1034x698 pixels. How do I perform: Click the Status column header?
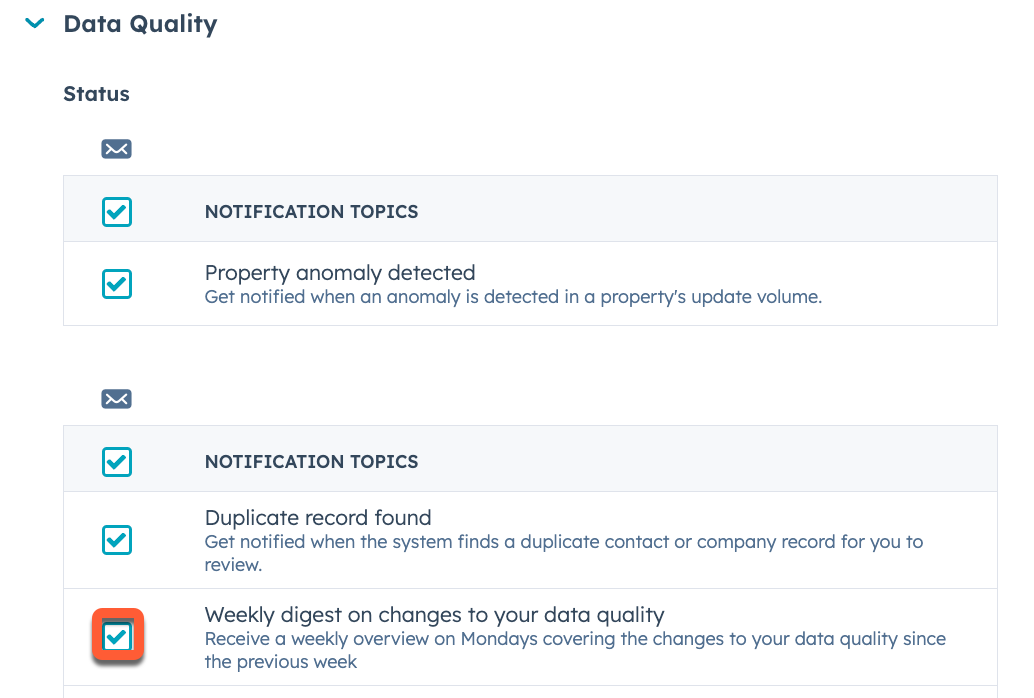[x=96, y=93]
